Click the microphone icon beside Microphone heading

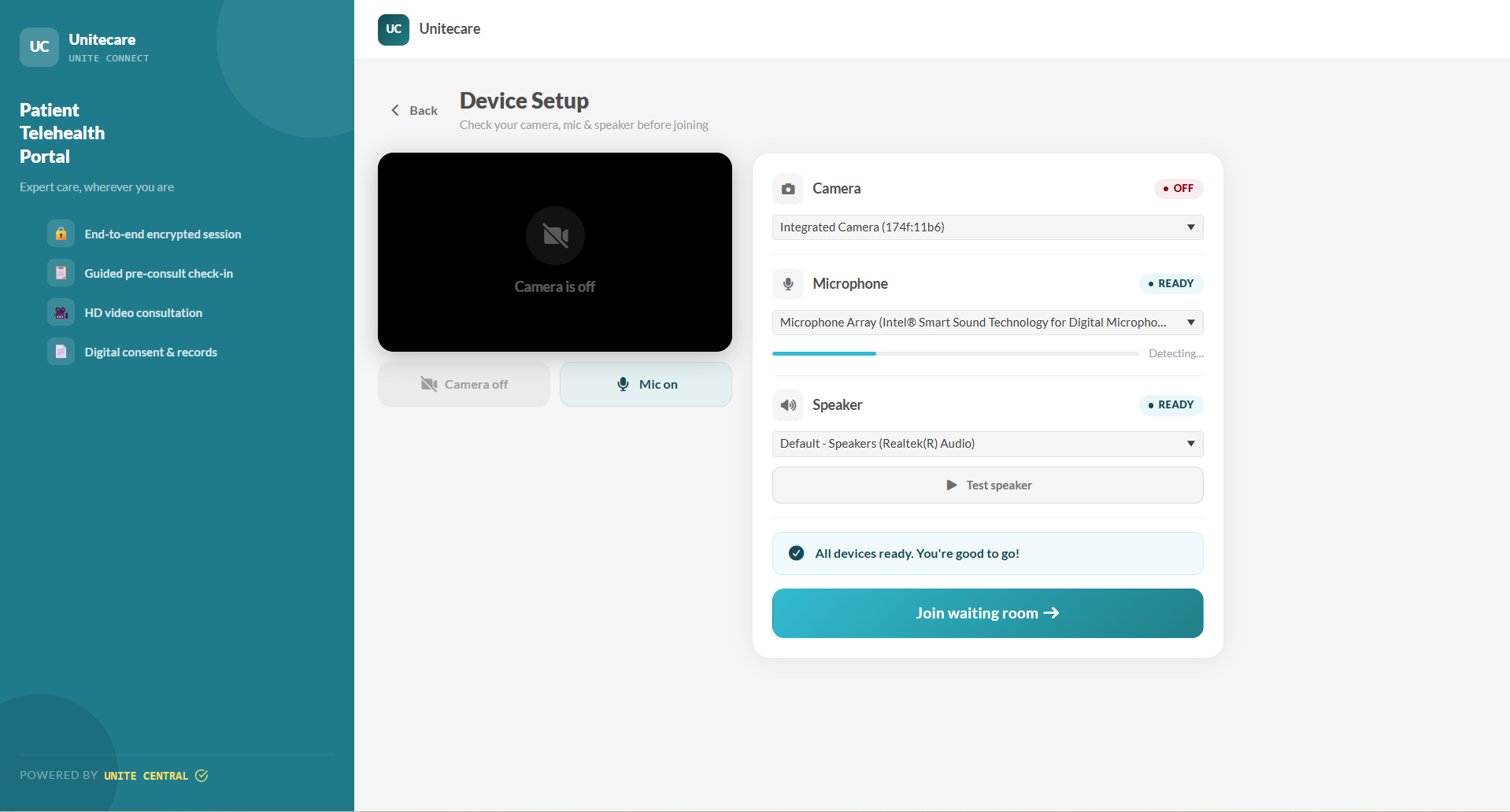coord(788,284)
